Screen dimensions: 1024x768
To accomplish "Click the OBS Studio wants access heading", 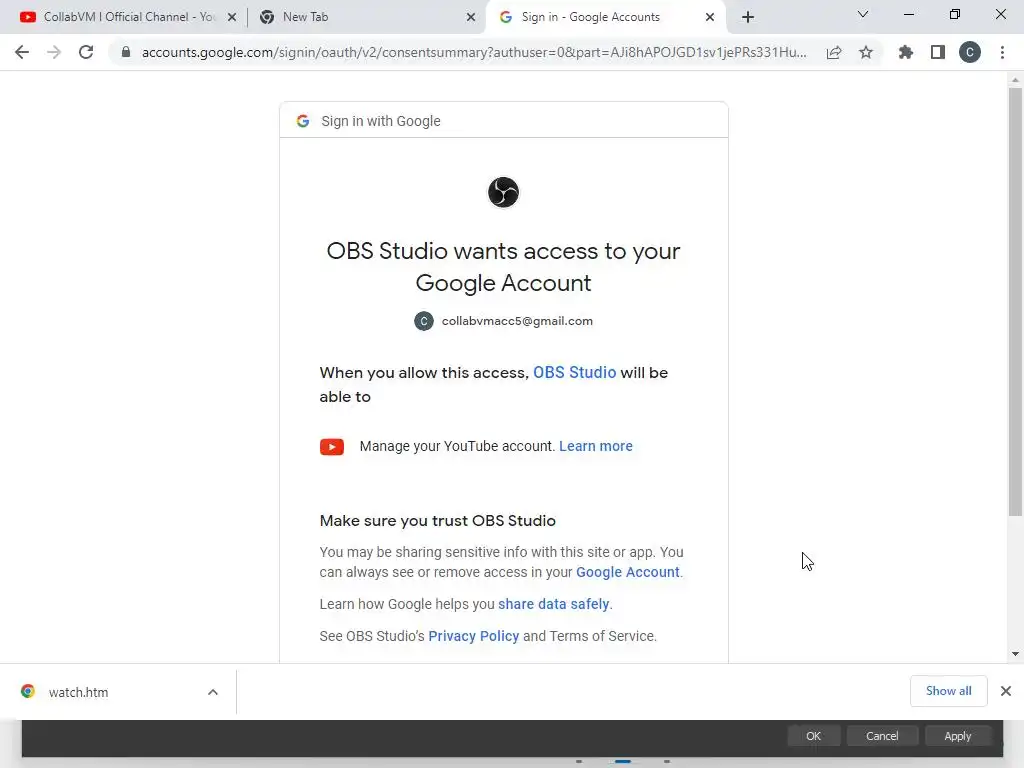I will [504, 266].
